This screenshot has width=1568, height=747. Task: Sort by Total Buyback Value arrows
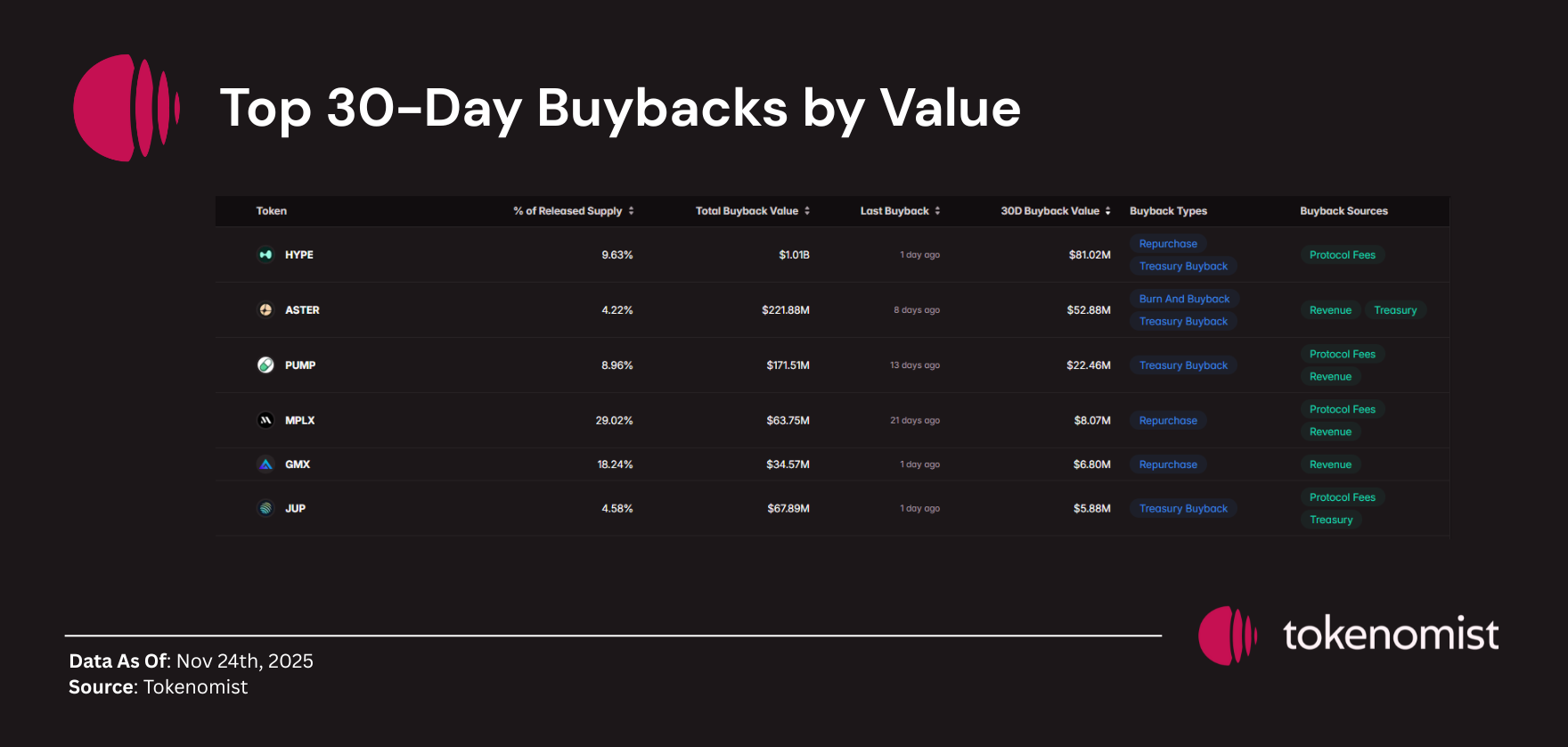point(807,211)
